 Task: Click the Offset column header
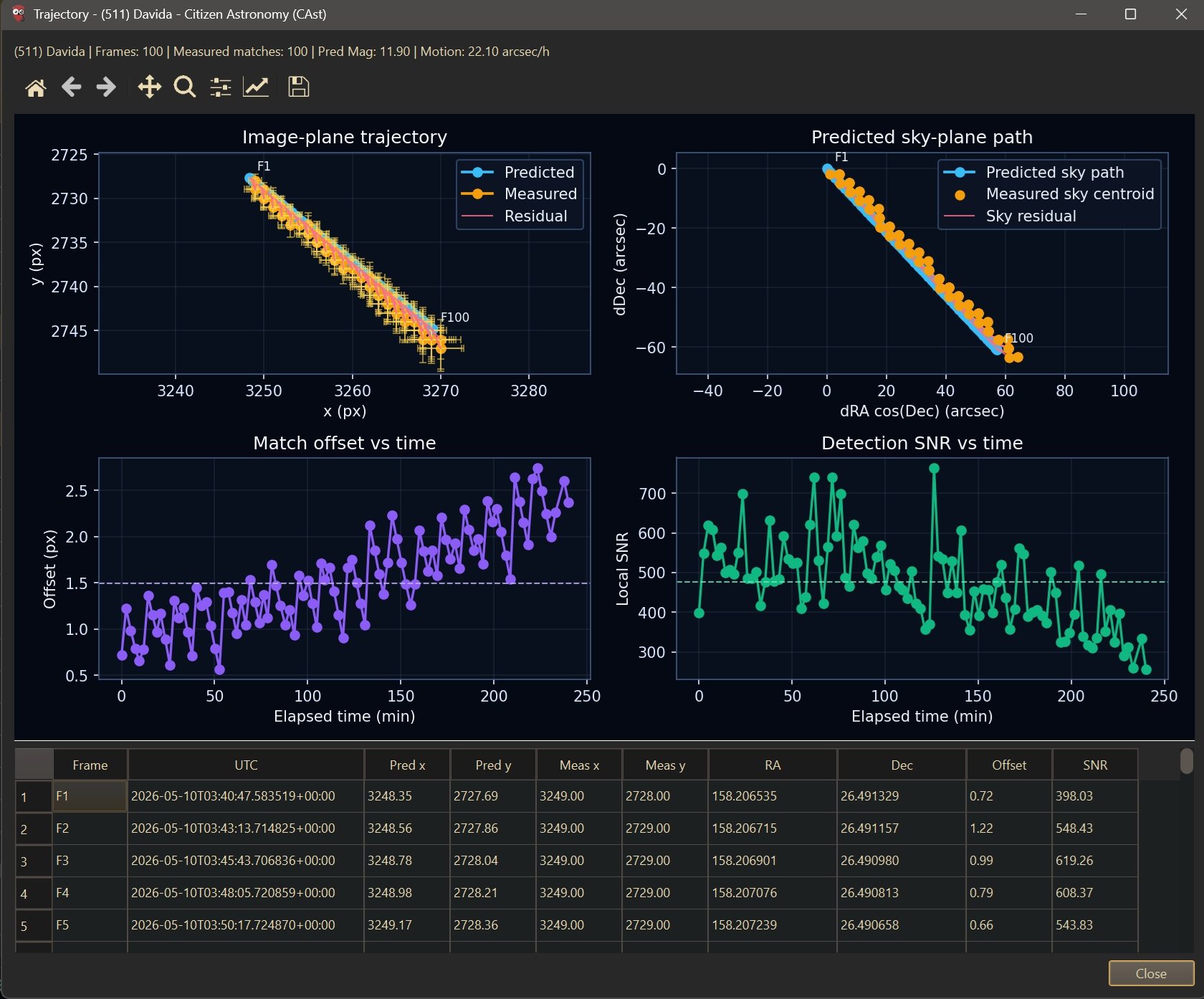pos(1009,765)
